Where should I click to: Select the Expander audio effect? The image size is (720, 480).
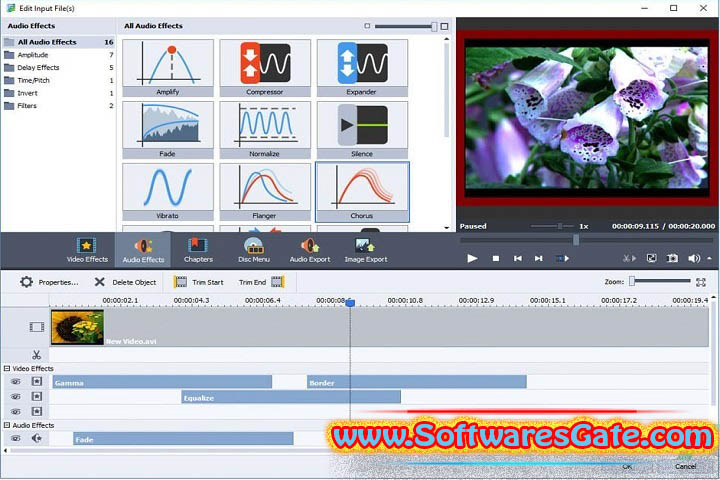[x=362, y=68]
